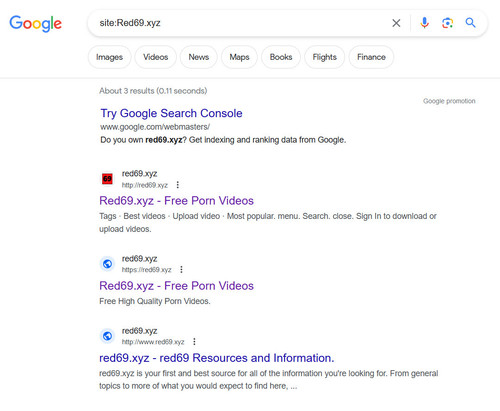Image resolution: width=500 pixels, height=411 pixels.
Task: Open Try Google Search Console link
Action: 171,113
